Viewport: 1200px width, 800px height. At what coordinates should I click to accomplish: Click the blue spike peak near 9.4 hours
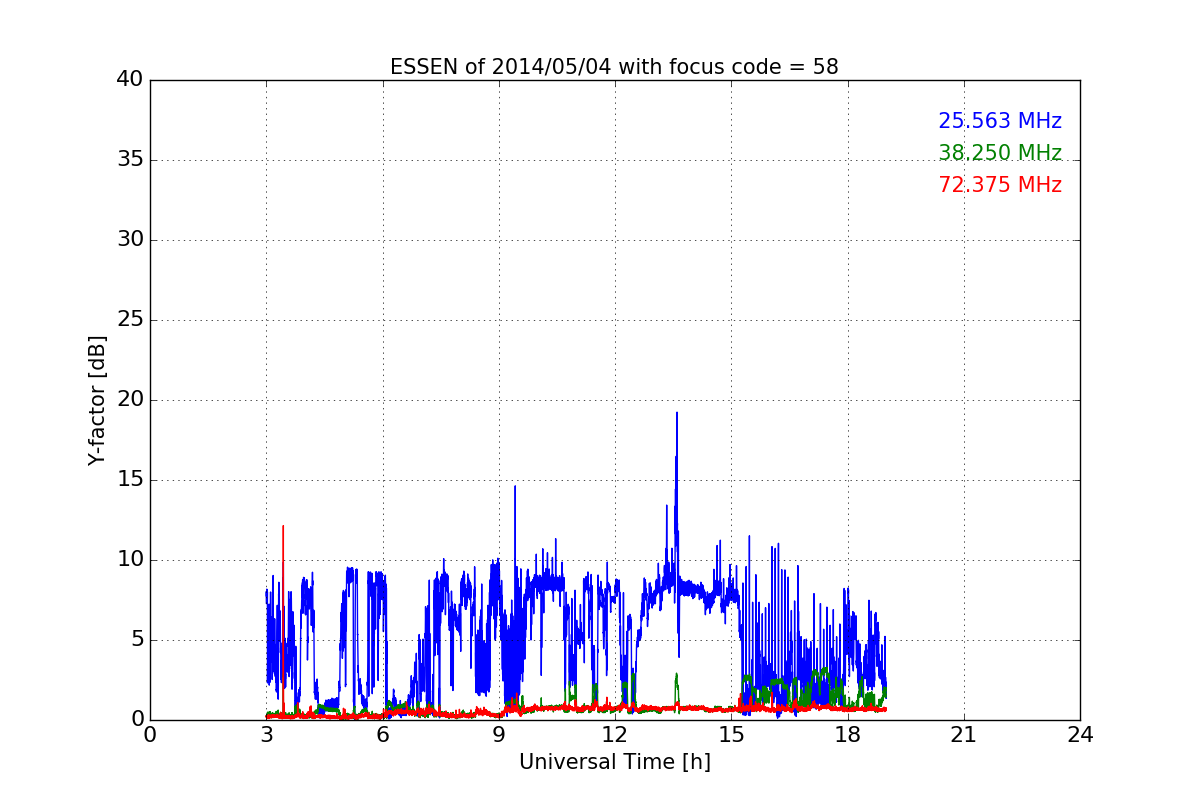[515, 488]
